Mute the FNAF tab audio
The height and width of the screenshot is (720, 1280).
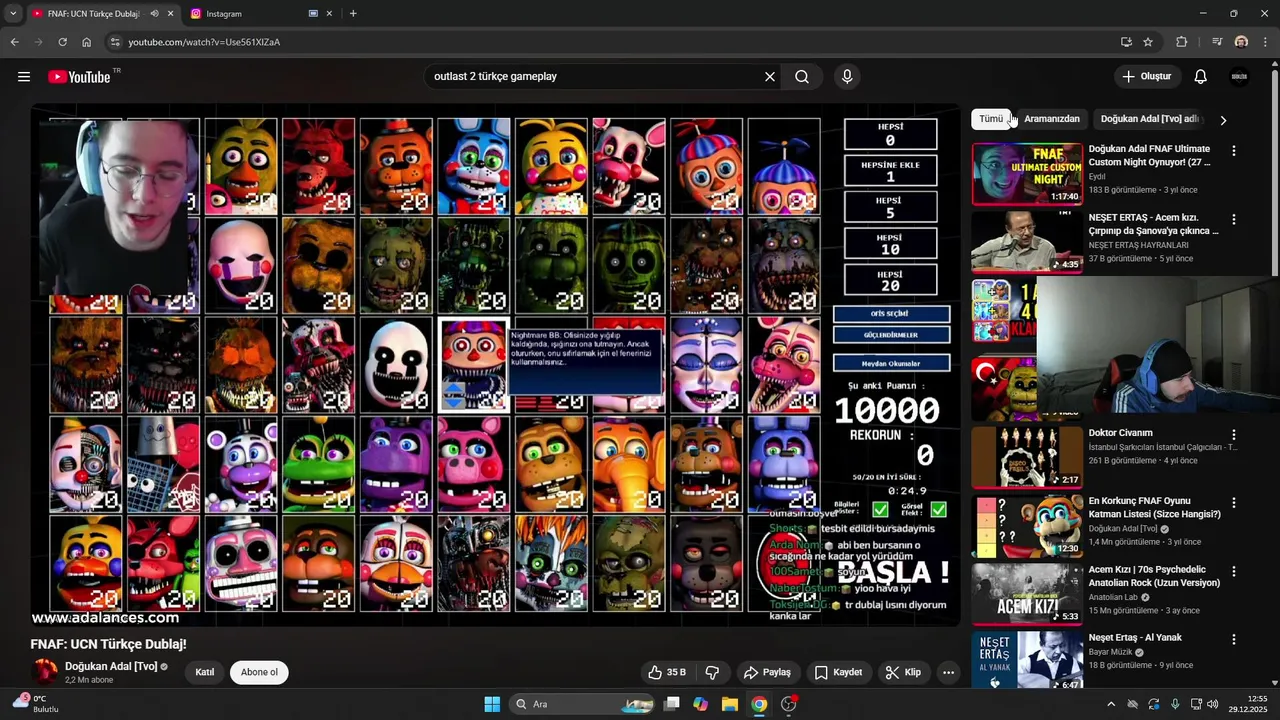pyautogui.click(x=154, y=14)
